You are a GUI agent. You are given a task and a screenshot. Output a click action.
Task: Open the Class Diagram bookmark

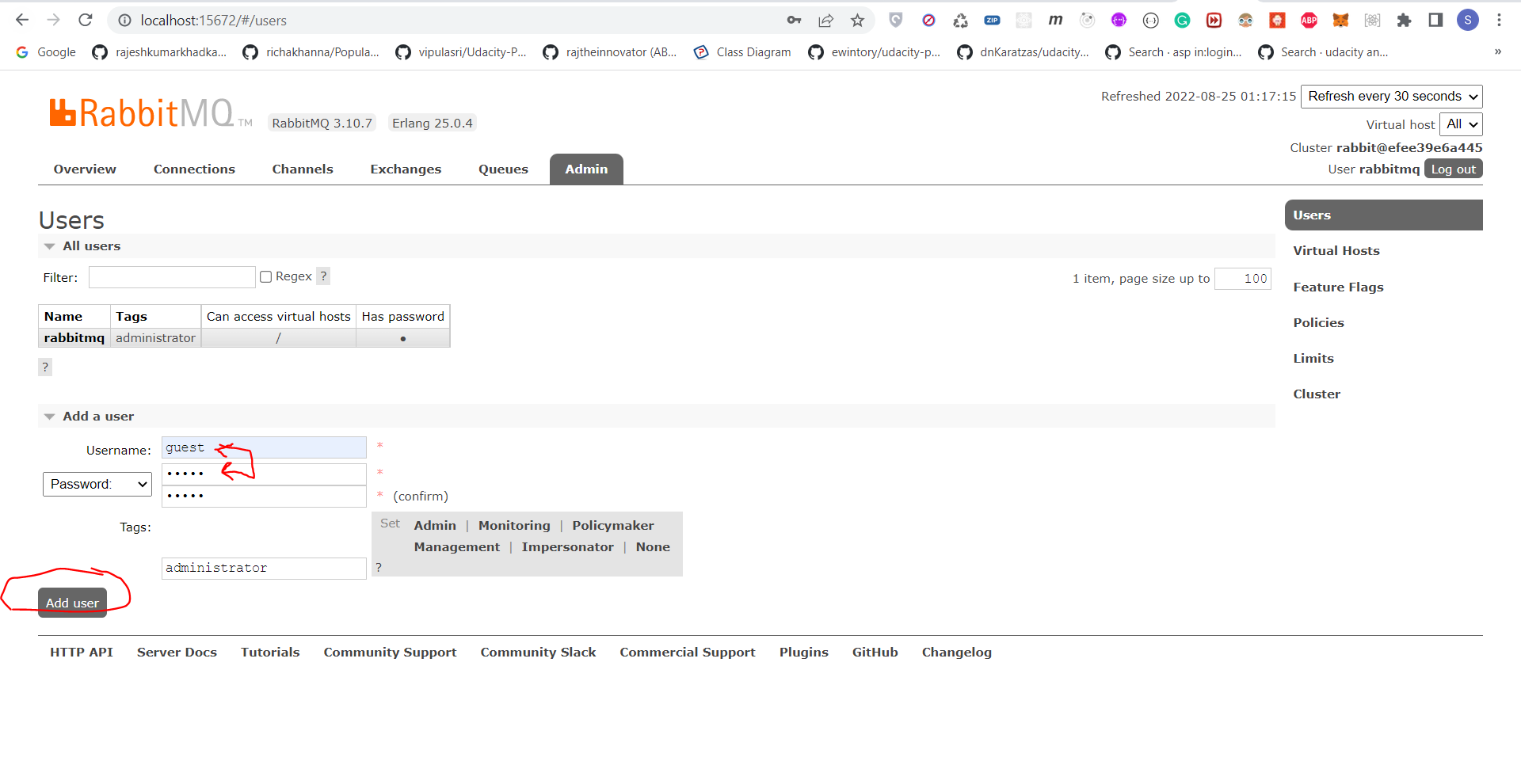742,52
